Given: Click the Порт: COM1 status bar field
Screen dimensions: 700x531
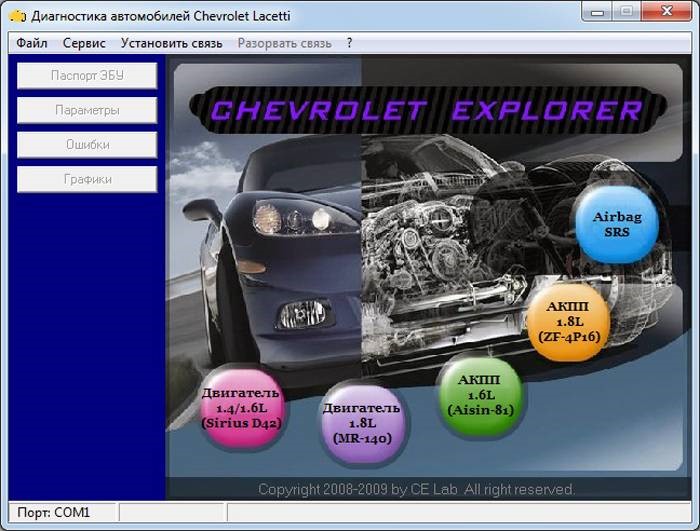Looking at the screenshot, I should tap(62, 512).
